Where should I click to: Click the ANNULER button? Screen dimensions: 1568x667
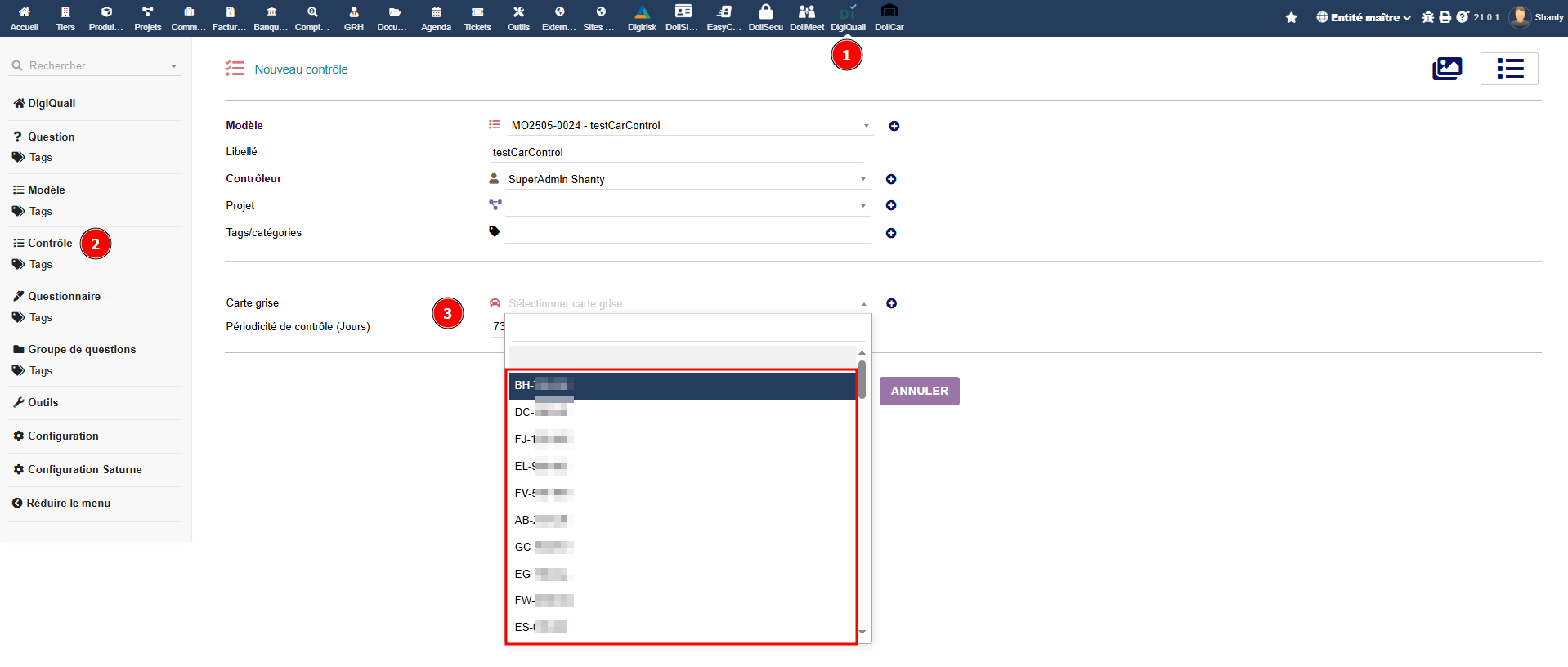point(920,391)
